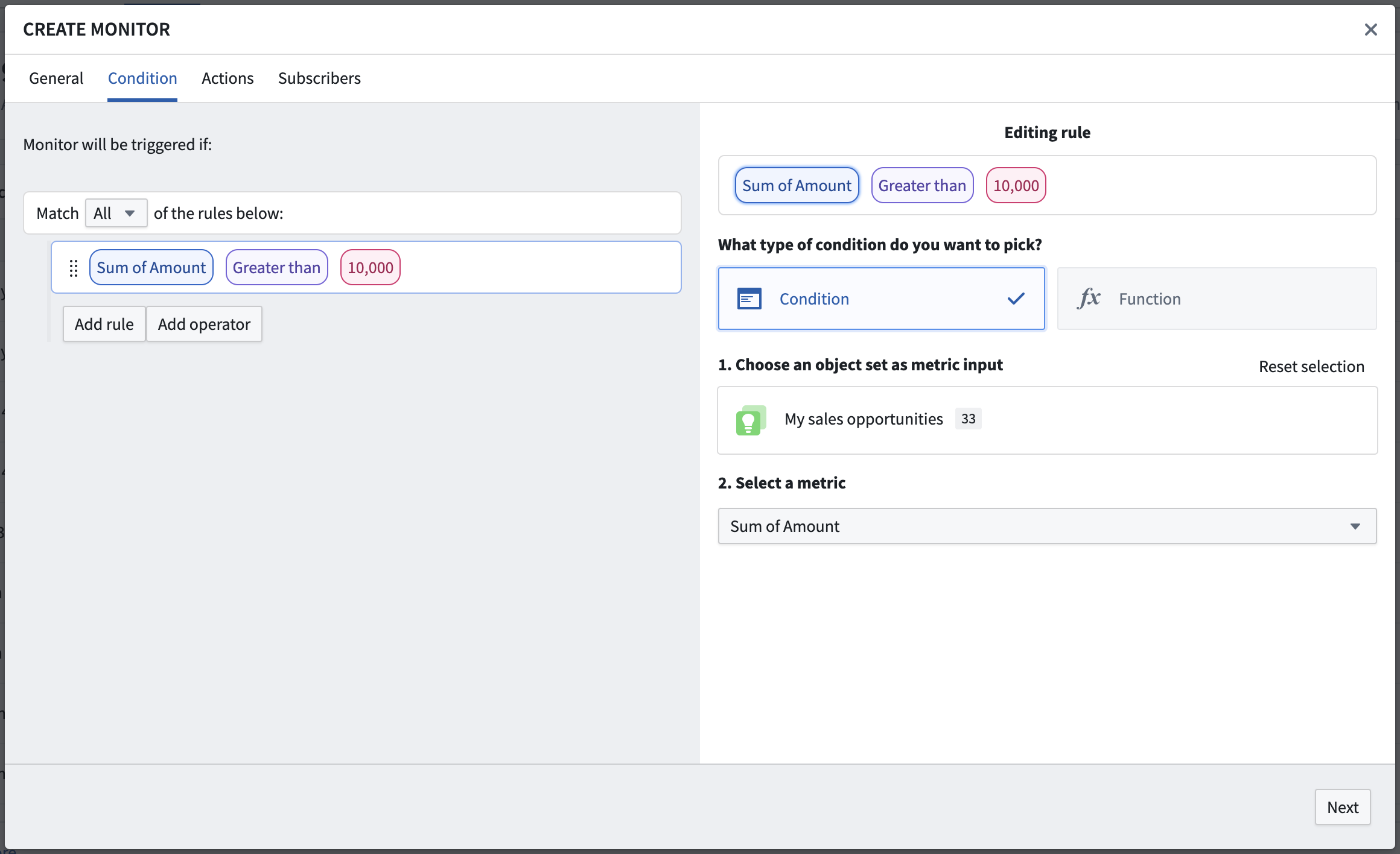
Task: Click Reset selection link
Action: pos(1311,366)
